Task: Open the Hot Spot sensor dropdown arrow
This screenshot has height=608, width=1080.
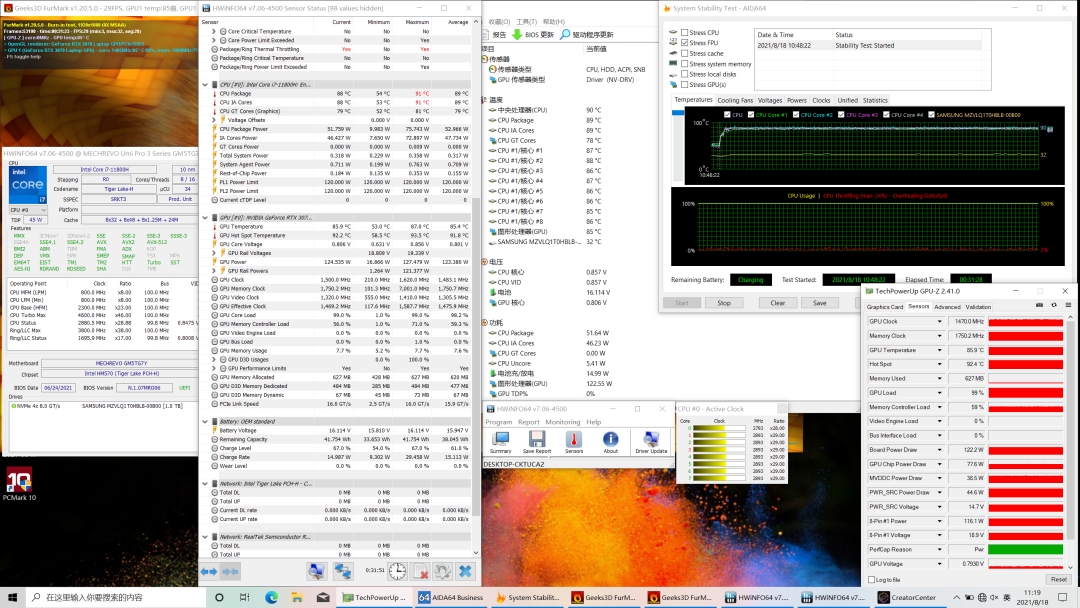Action: click(941, 364)
